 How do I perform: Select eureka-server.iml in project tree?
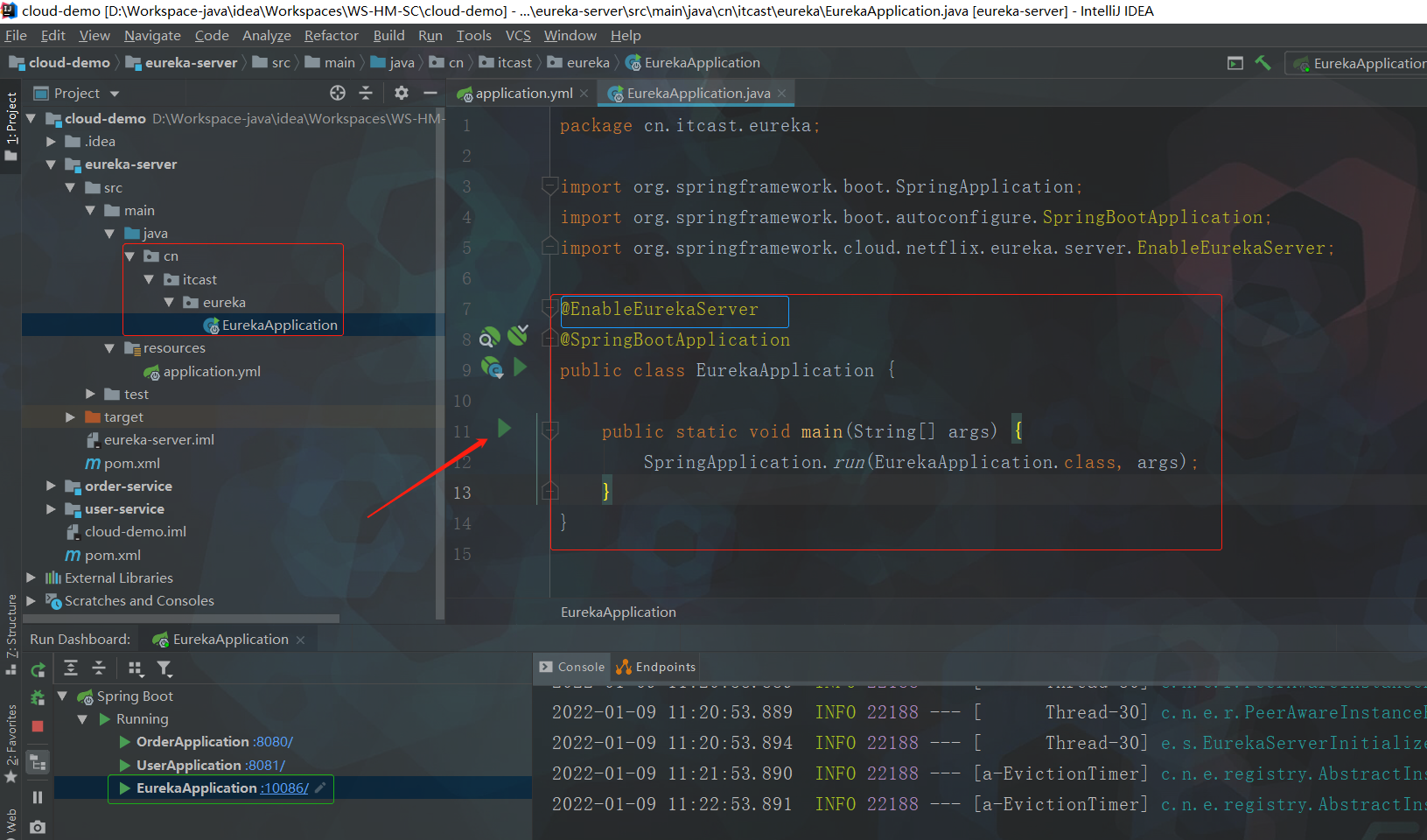point(158,440)
